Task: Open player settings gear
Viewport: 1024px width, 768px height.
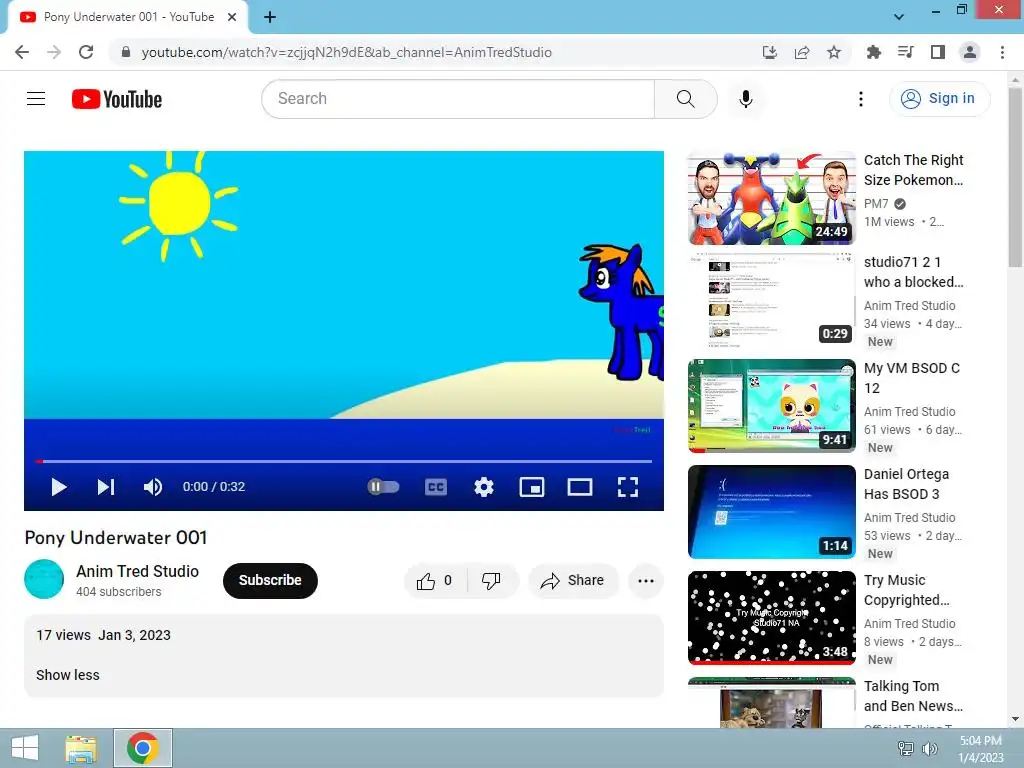Action: [484, 487]
